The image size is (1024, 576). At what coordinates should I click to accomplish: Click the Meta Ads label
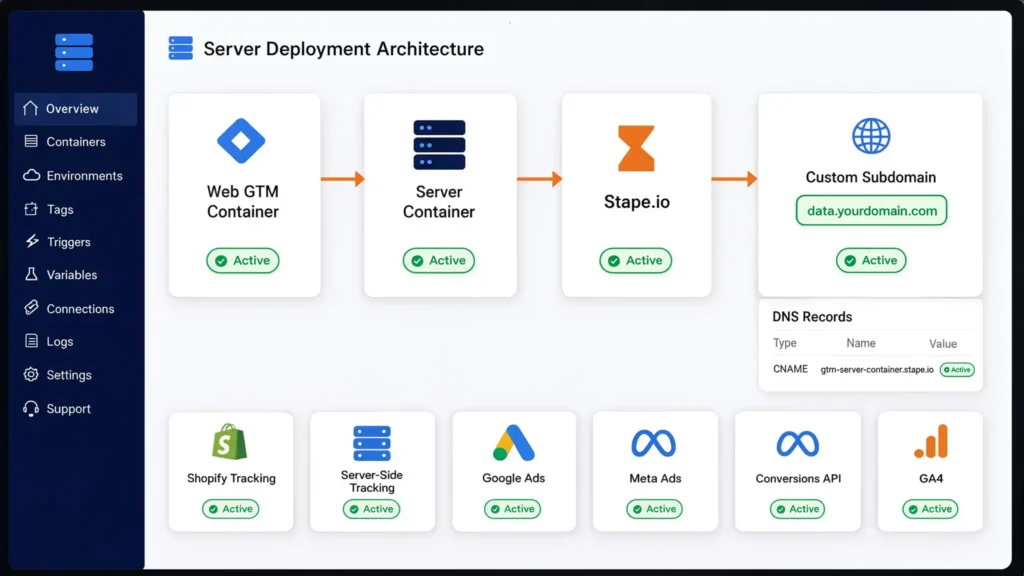[x=655, y=478]
